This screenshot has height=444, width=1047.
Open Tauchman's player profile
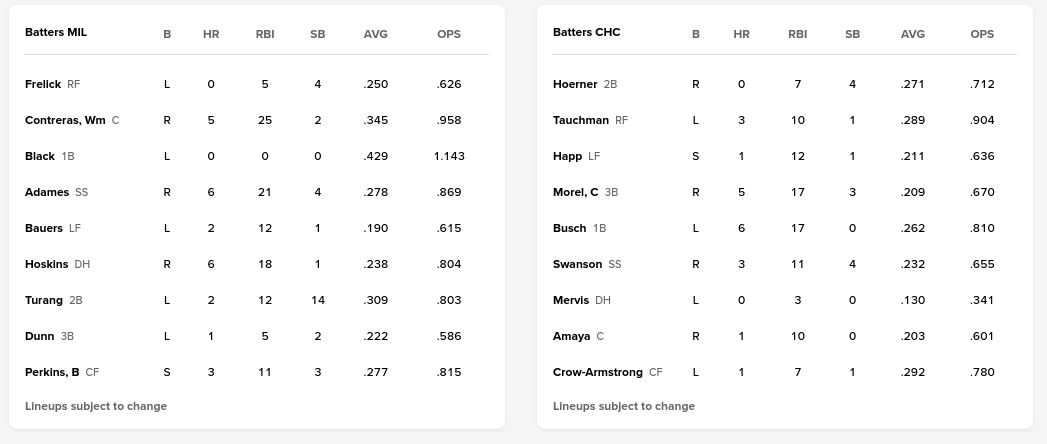581,120
